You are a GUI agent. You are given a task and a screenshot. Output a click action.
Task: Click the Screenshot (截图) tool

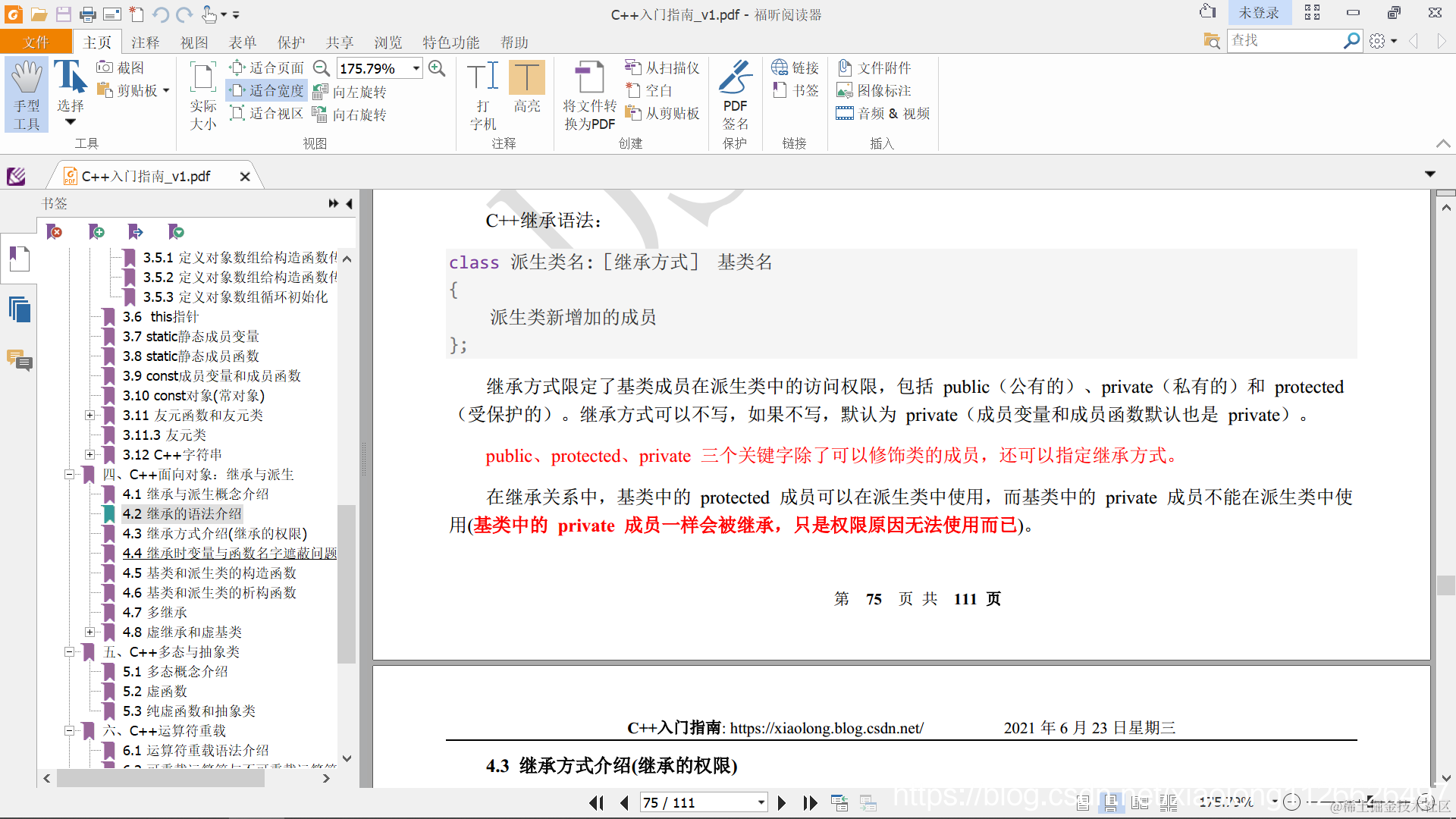pos(121,67)
